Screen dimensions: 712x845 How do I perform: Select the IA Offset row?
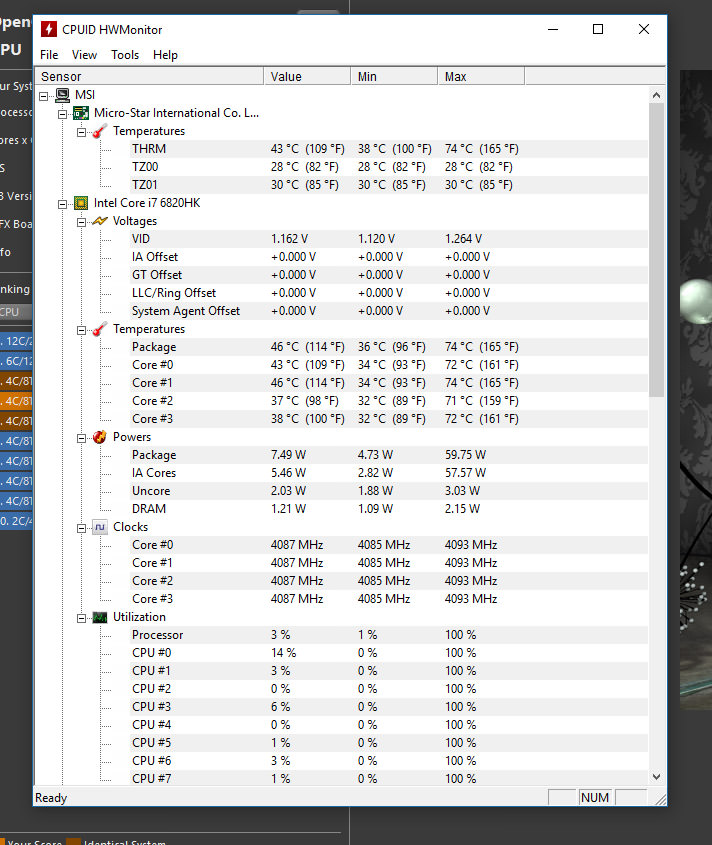click(x=388, y=257)
